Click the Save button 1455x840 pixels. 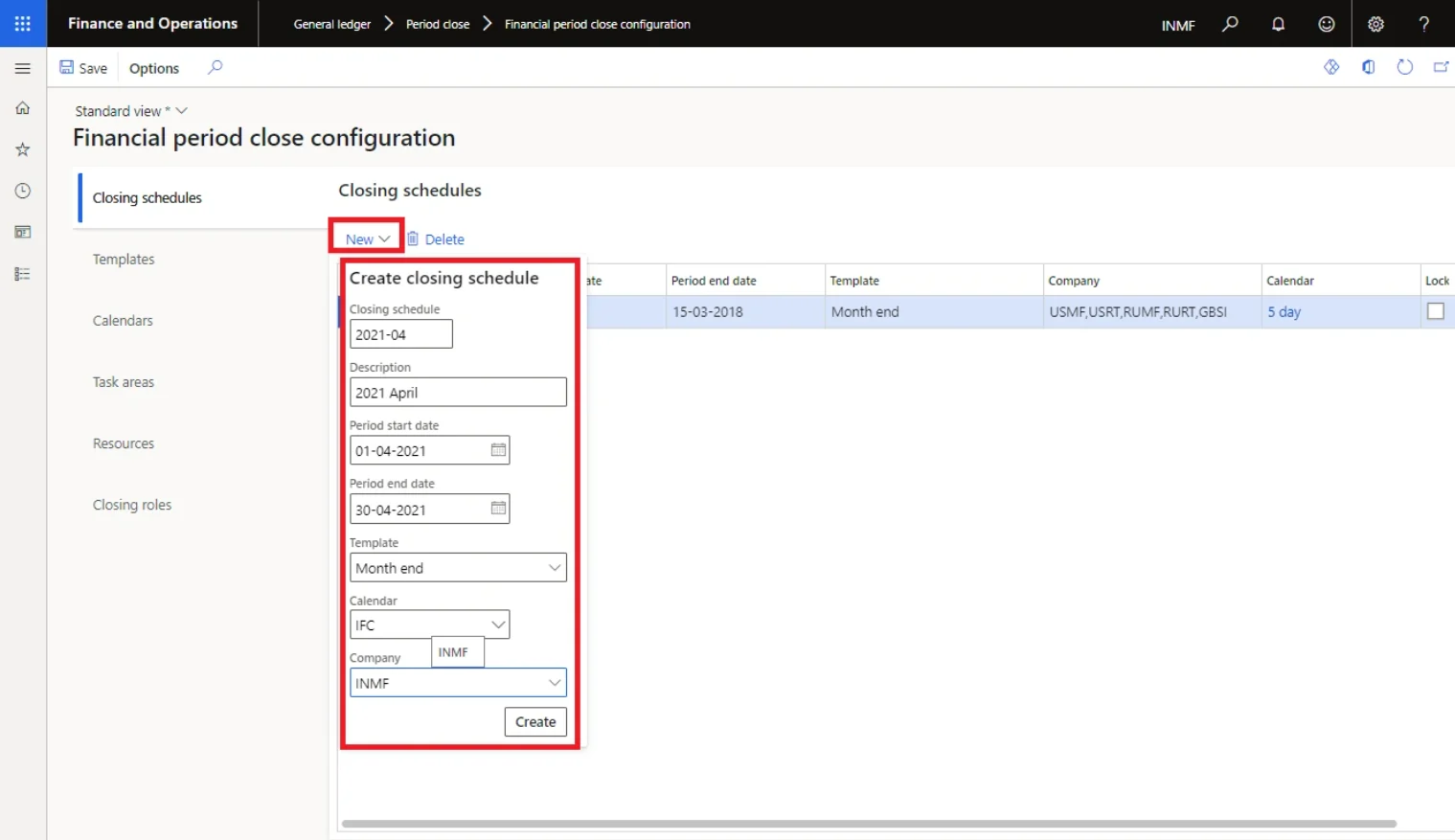point(83,68)
